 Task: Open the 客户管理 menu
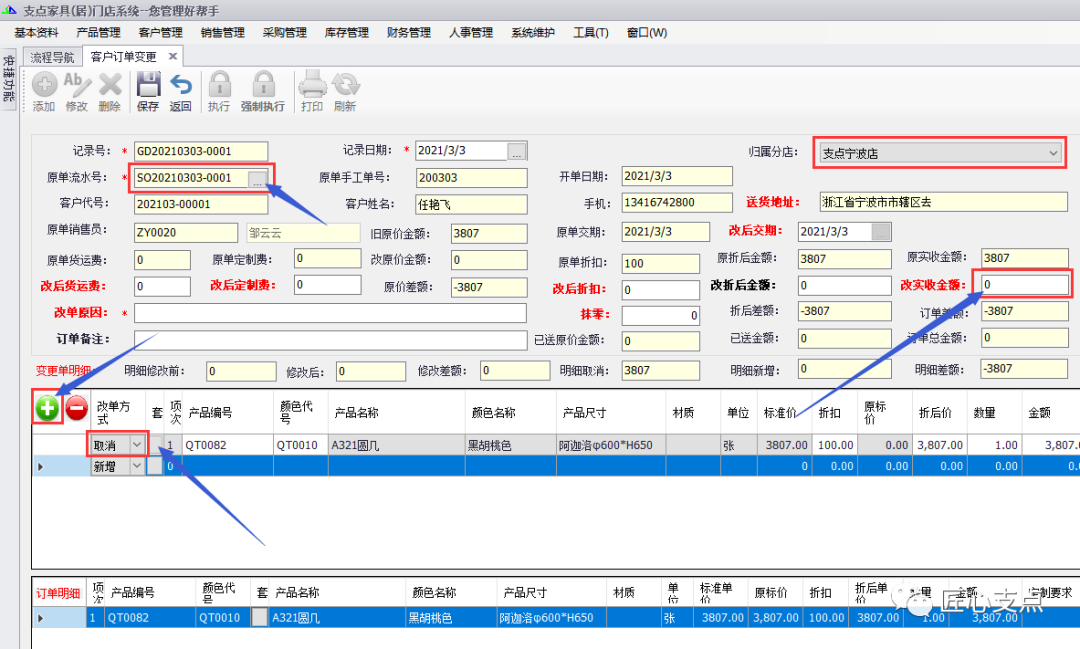[160, 32]
